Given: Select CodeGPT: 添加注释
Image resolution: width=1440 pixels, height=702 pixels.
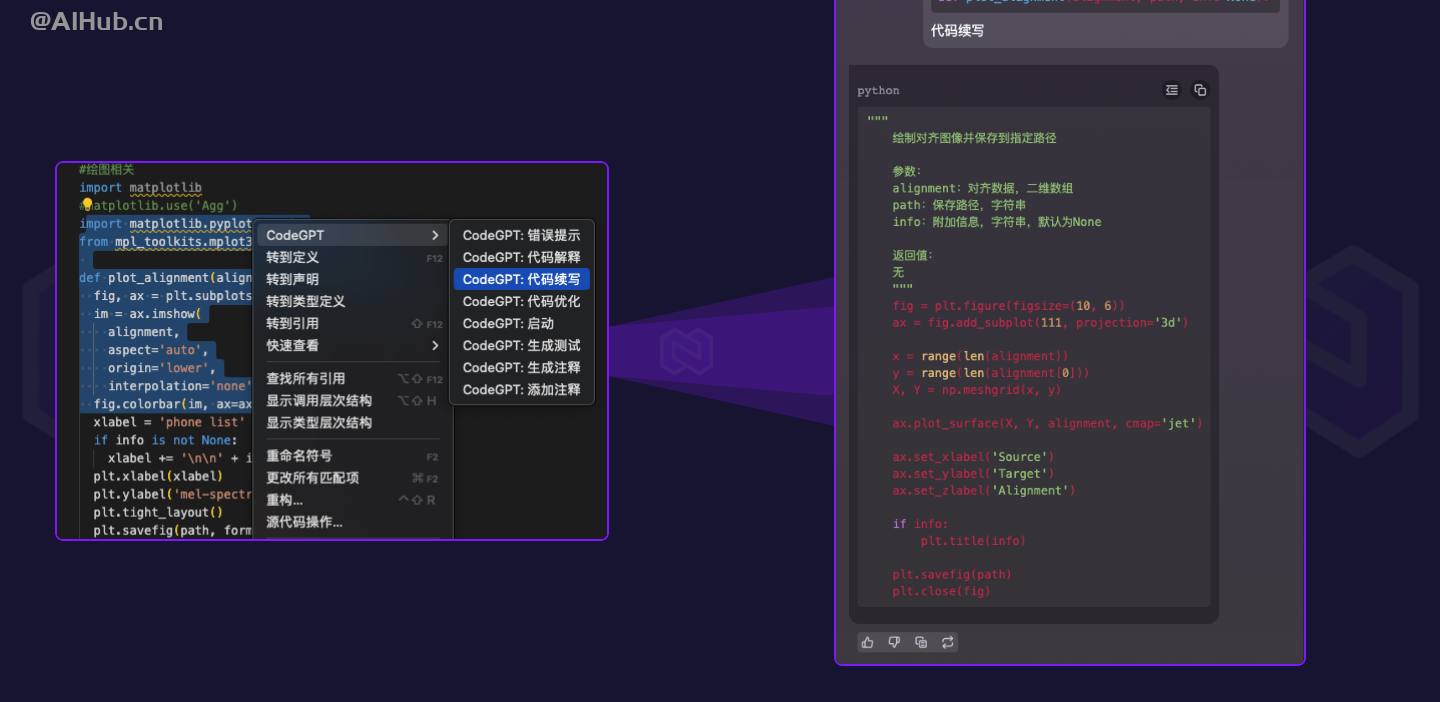Looking at the screenshot, I should (522, 389).
